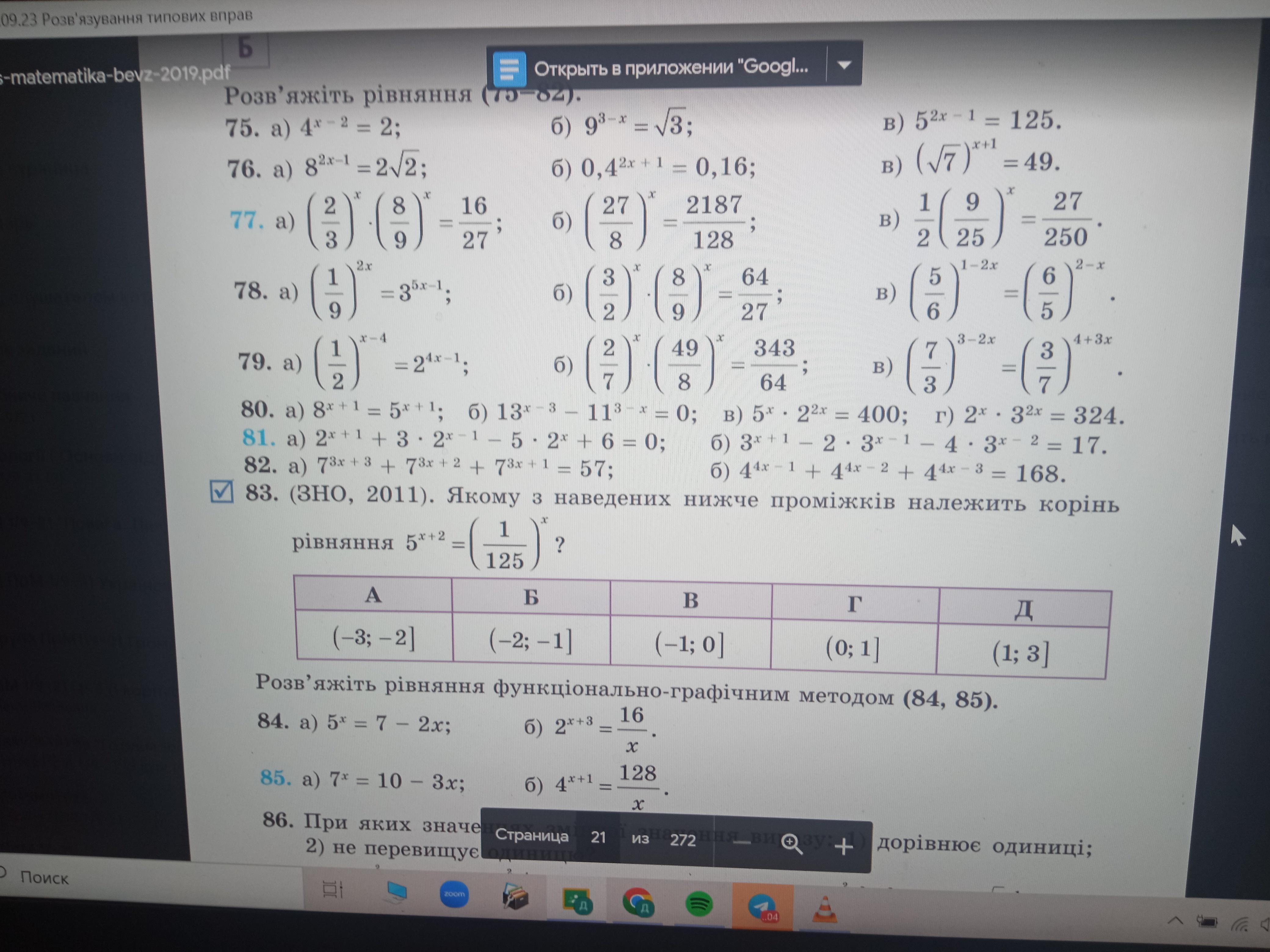Click the checkbox beside exercise 83

pos(222,492)
